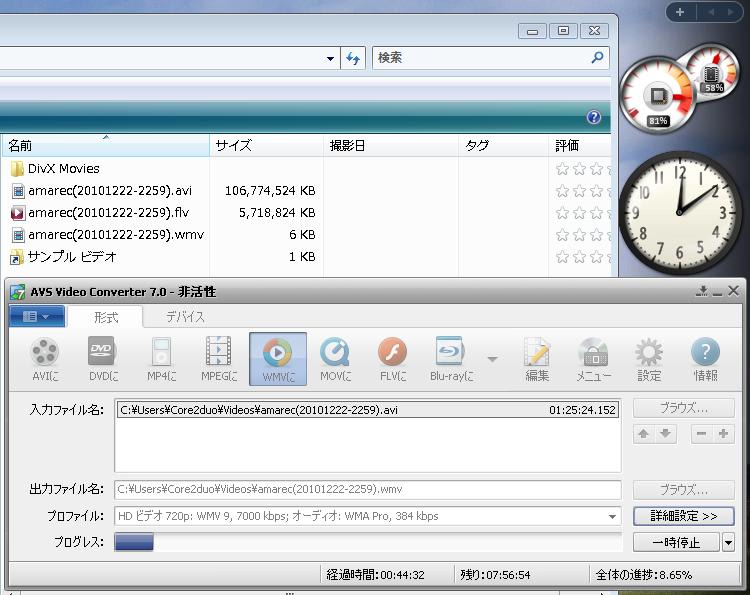Open 情報 help information icon
Screen dimensions: 750x595
click(x=706, y=360)
